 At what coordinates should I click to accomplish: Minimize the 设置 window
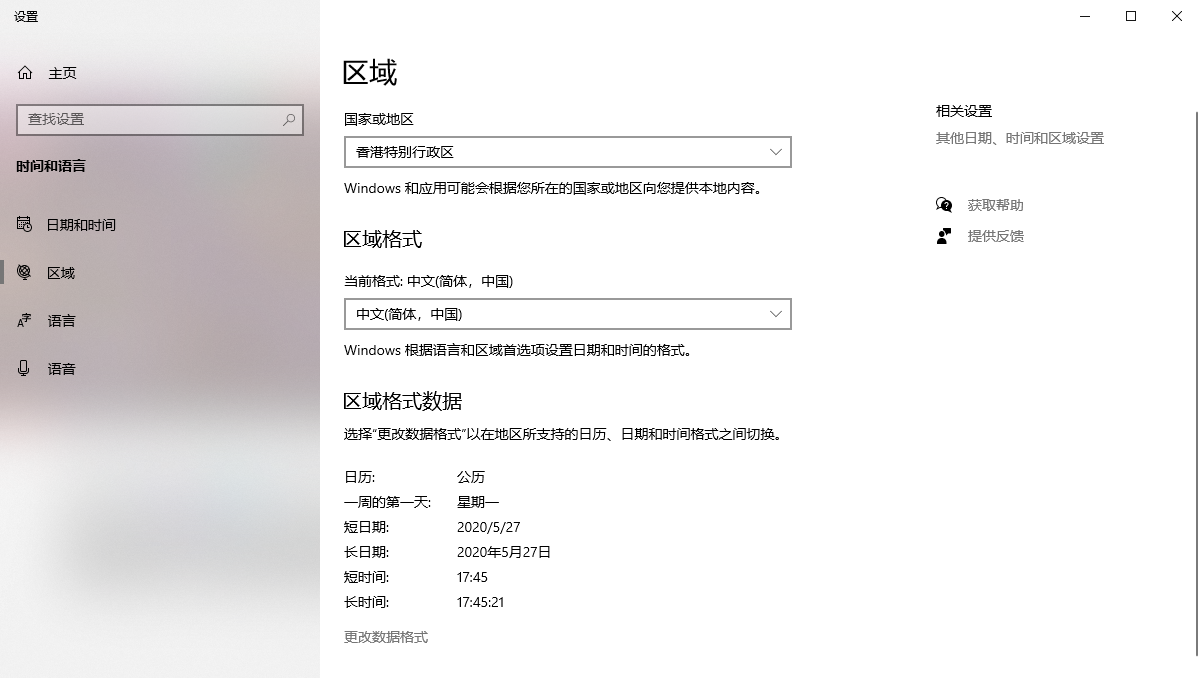pyautogui.click(x=1085, y=16)
